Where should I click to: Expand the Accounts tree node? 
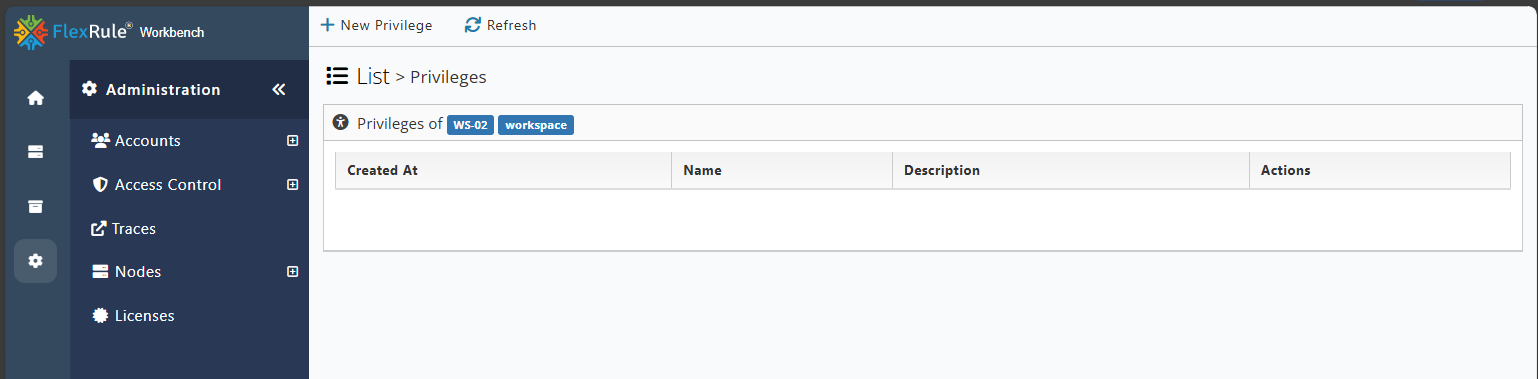[x=293, y=141]
